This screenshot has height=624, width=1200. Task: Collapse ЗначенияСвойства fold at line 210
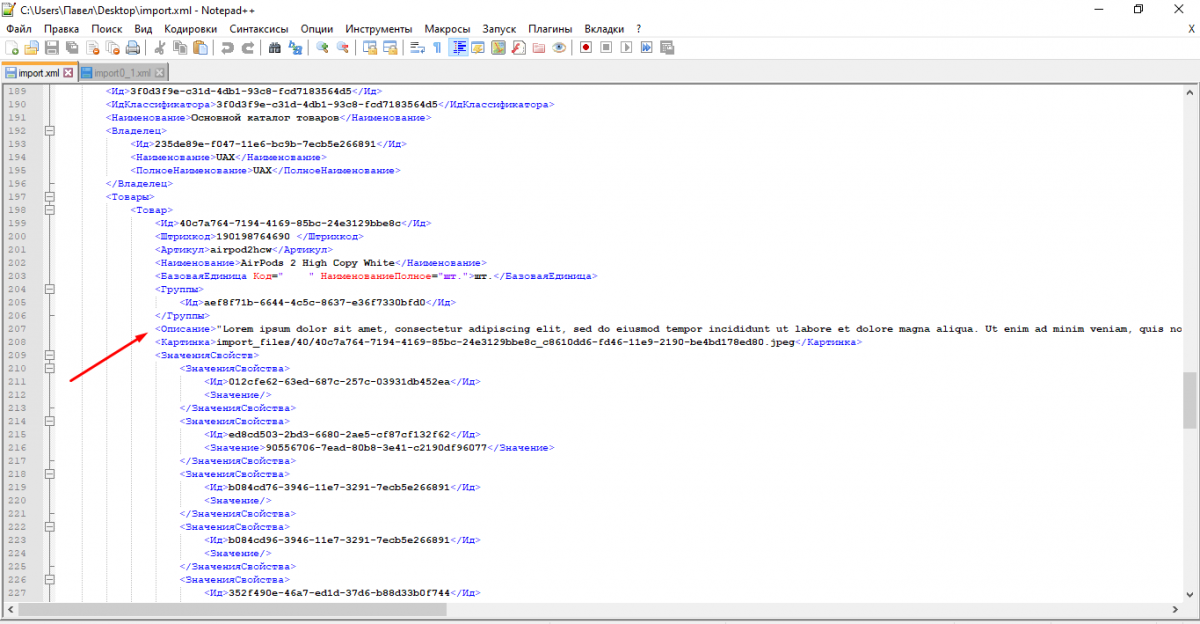47,368
